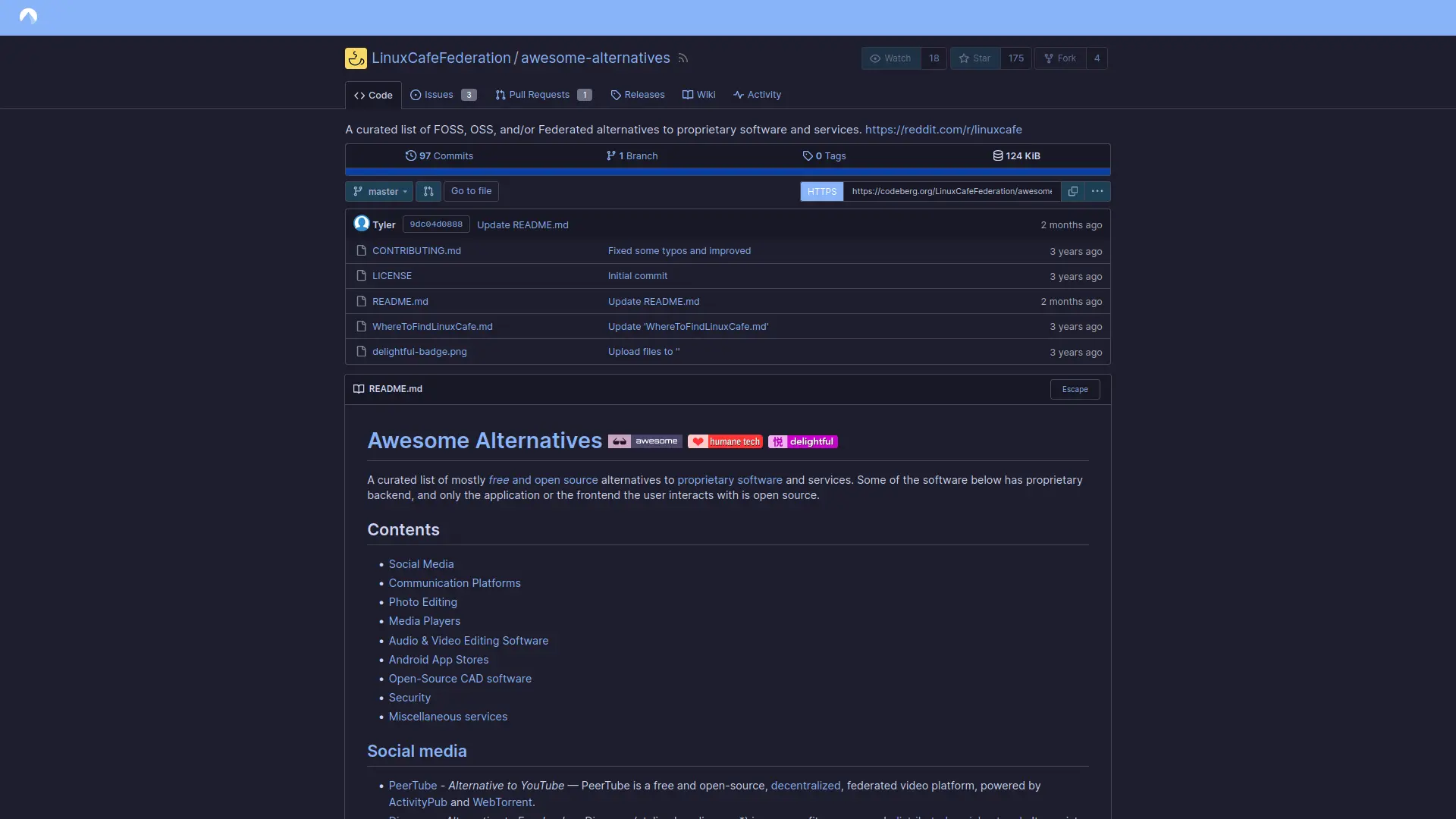1456x819 pixels.
Task: Open the LICENSE file
Action: tap(392, 276)
